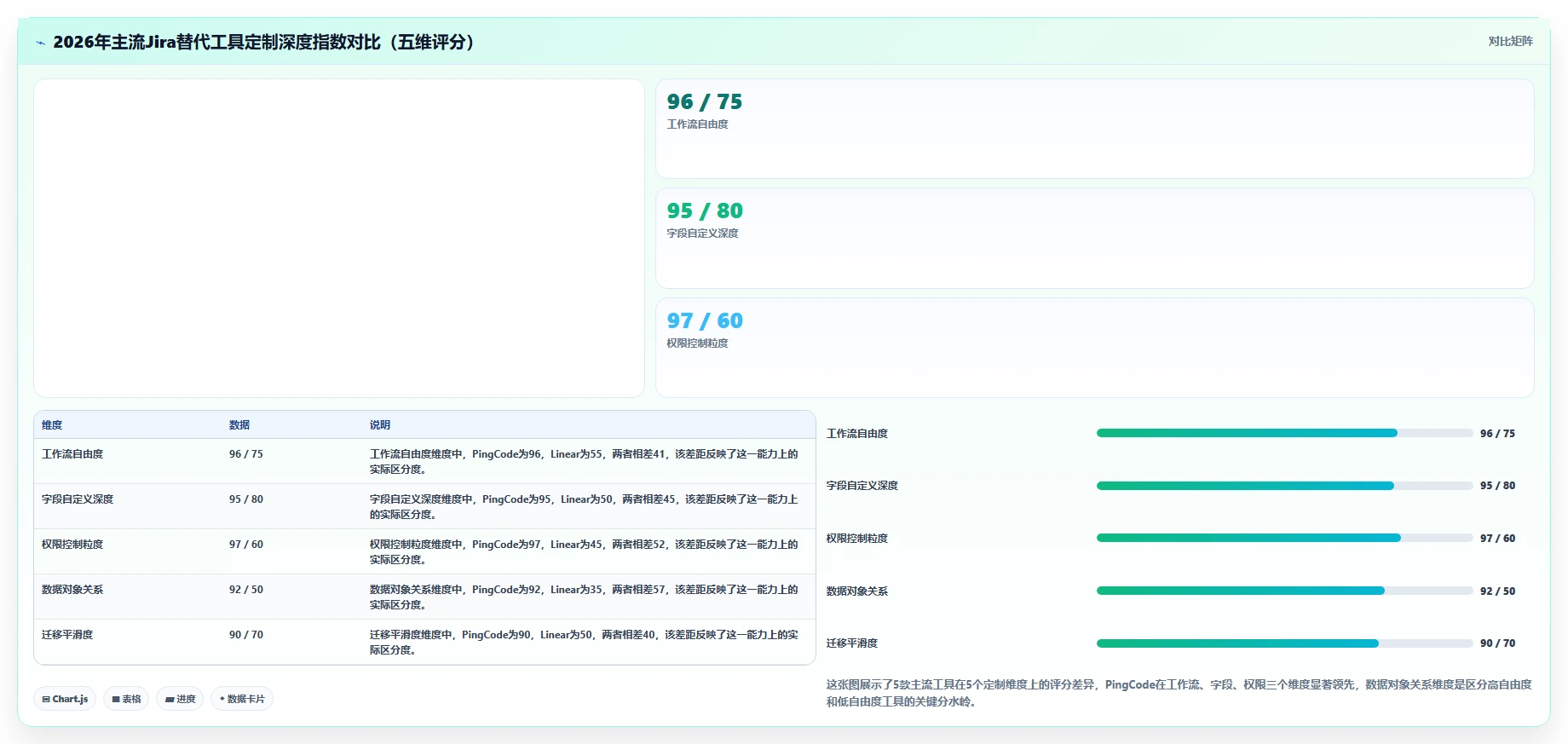The image size is (1568, 744).
Task: Click the 说明 table column header
Action: pyautogui.click(x=380, y=424)
